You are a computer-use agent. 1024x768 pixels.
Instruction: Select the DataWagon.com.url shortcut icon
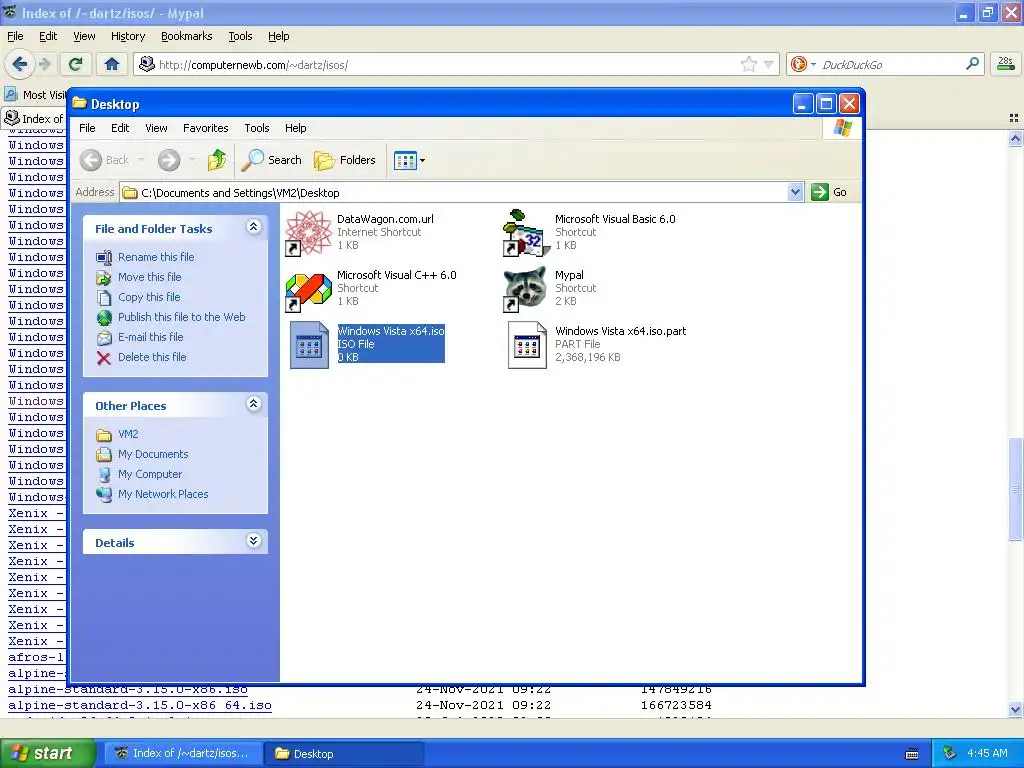point(309,232)
